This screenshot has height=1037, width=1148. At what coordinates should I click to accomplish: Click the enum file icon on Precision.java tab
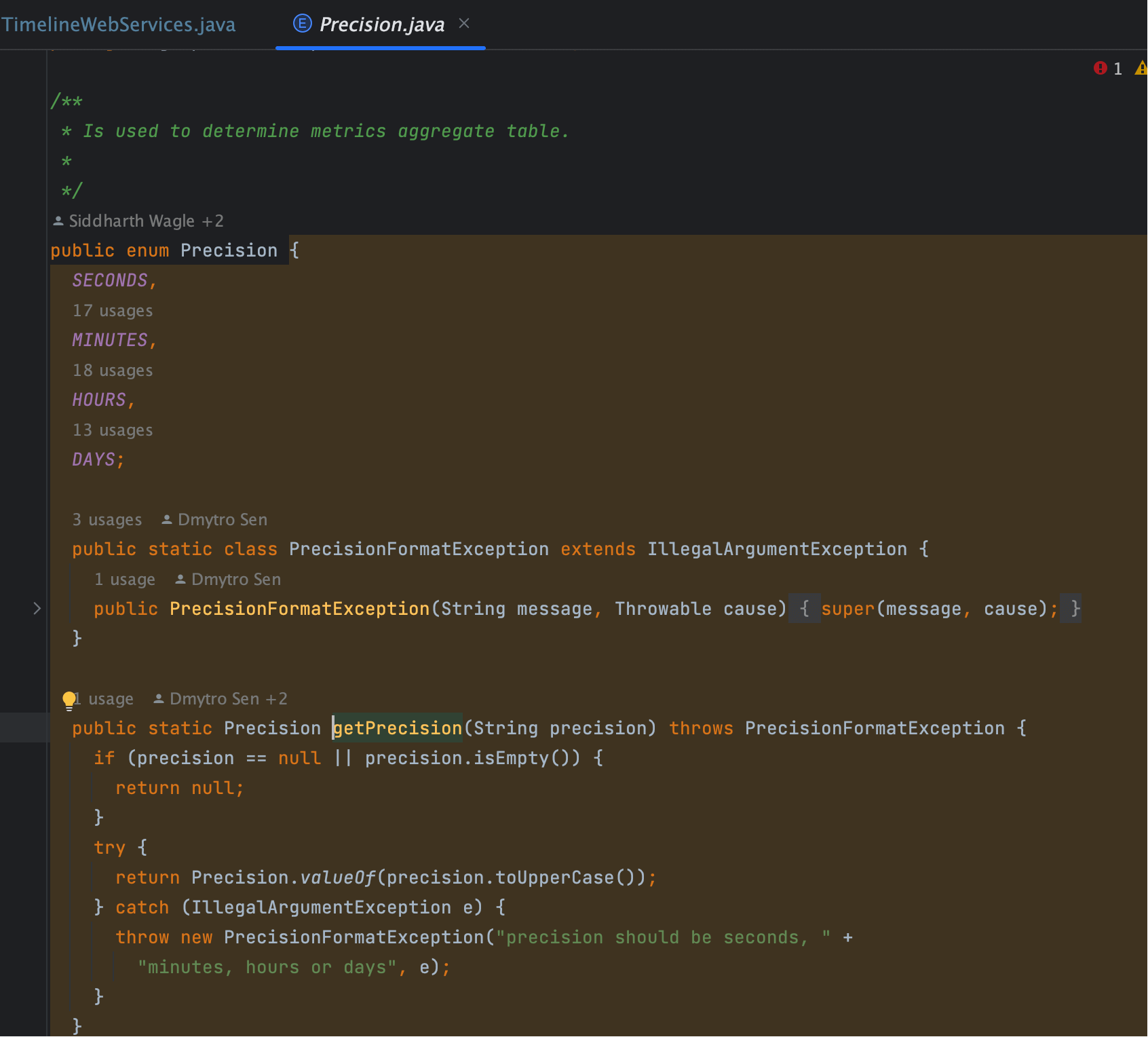point(302,24)
